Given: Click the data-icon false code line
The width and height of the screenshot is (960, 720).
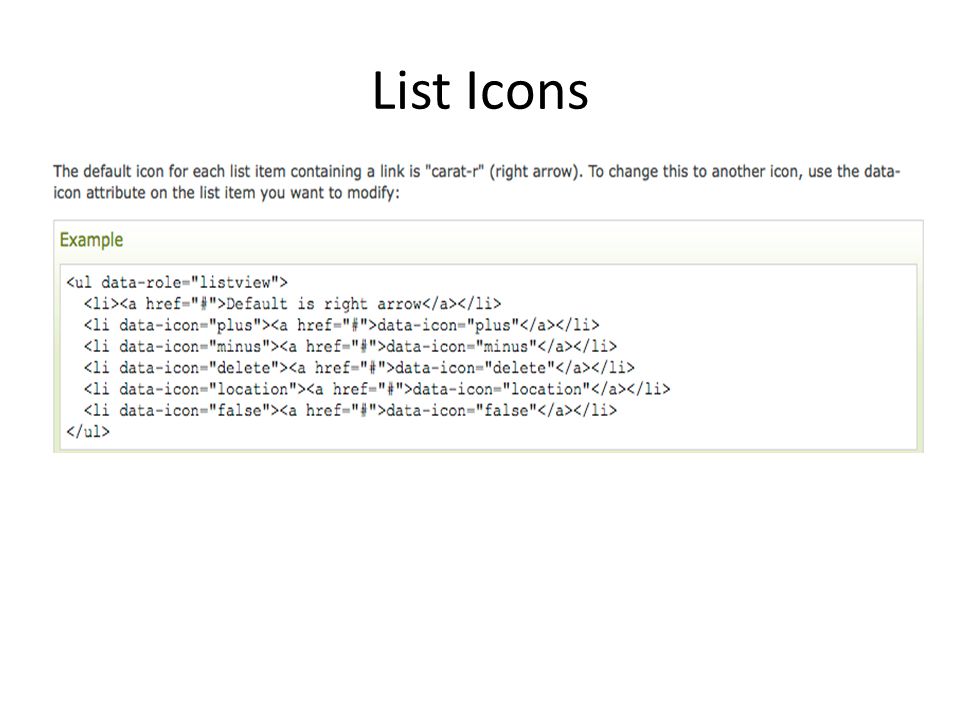Looking at the screenshot, I should (x=350, y=410).
